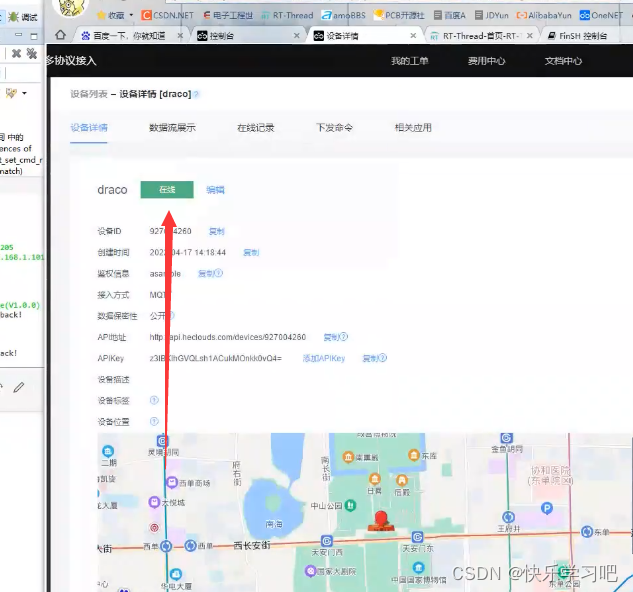Screen dimensions: 633x592
Task: Copy the 设备ID value
Action: coord(216,231)
